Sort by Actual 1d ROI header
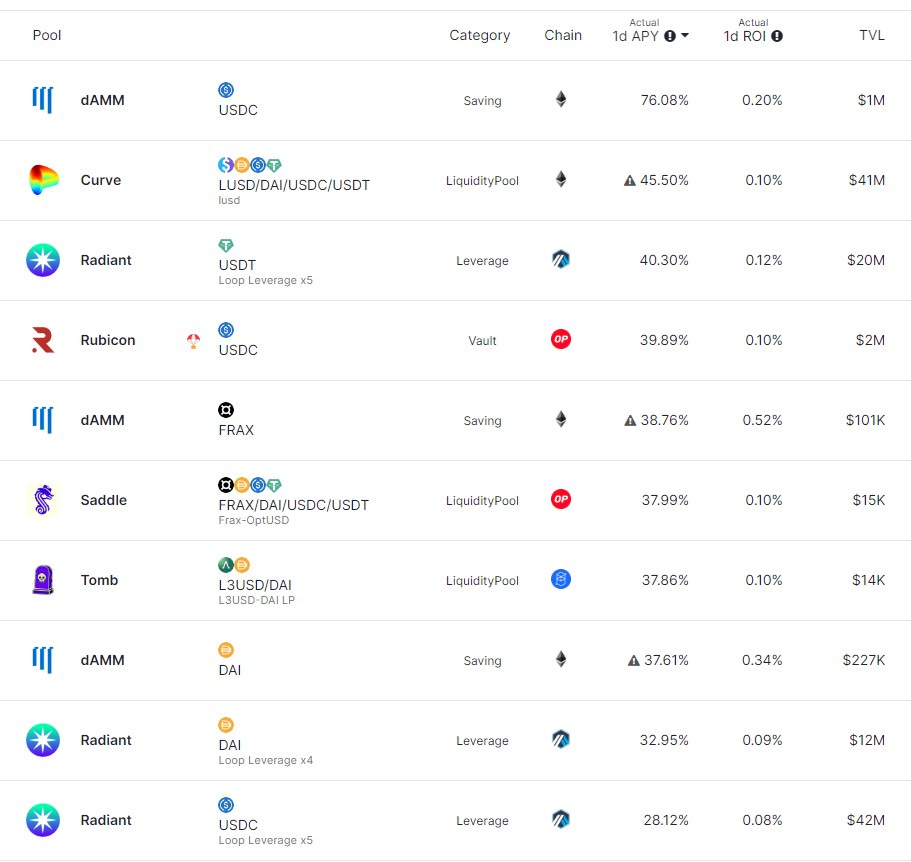The height and width of the screenshot is (862, 911). pyautogui.click(x=753, y=31)
